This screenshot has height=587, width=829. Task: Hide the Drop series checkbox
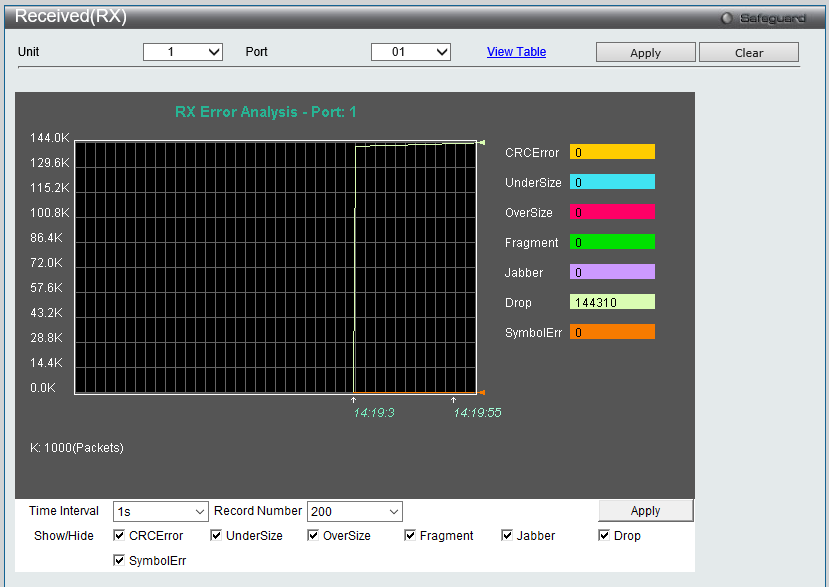coord(604,536)
